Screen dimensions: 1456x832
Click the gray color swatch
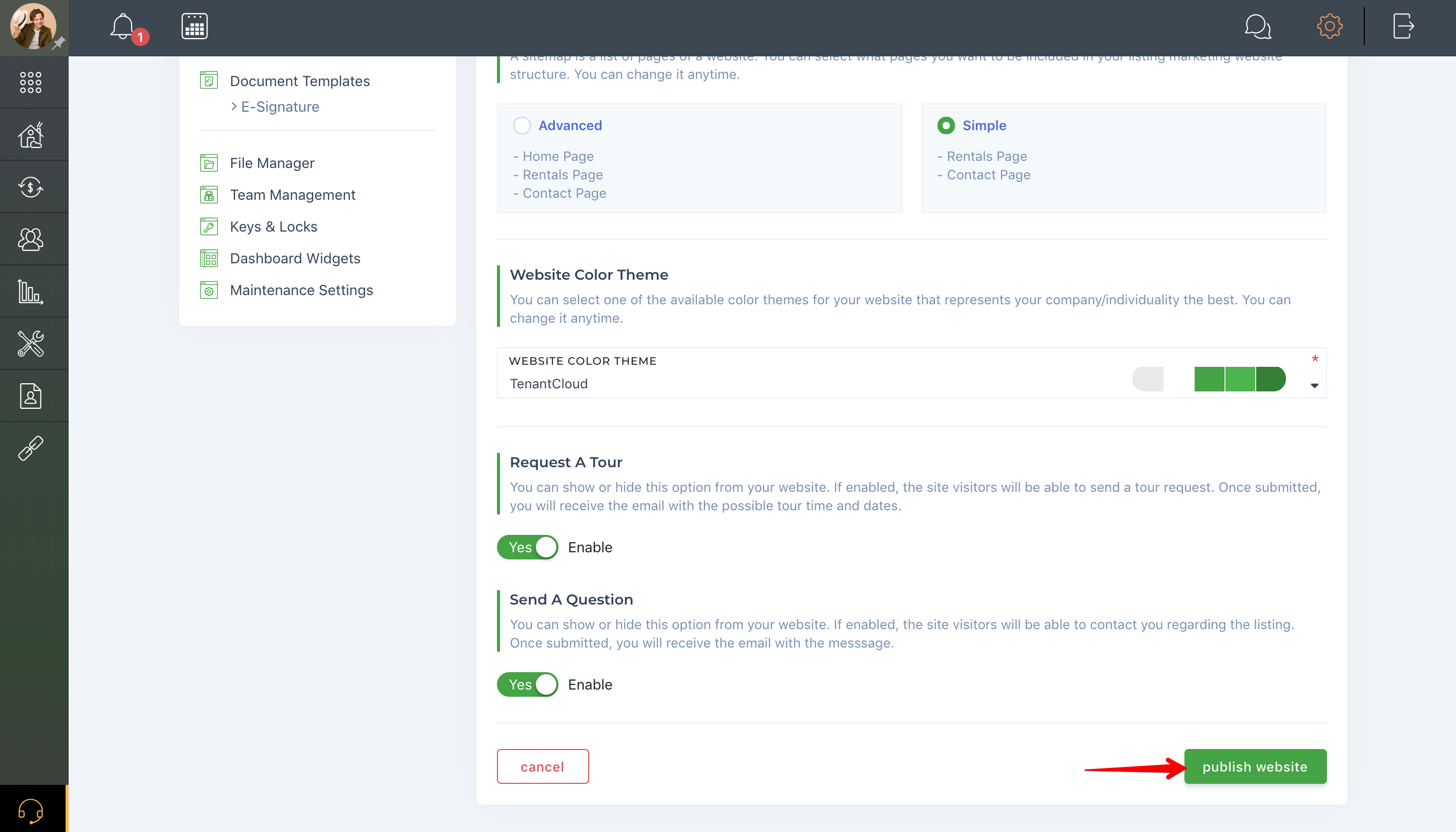(x=1148, y=379)
